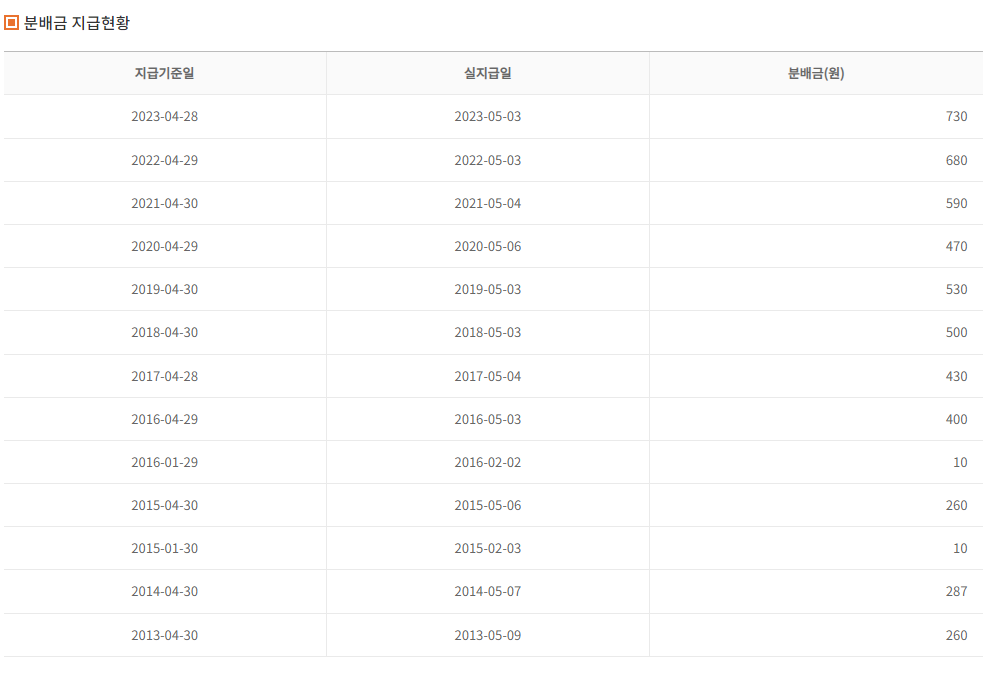The image size is (997, 679).
Task: Click the distribution amount 730
Action: point(956,116)
